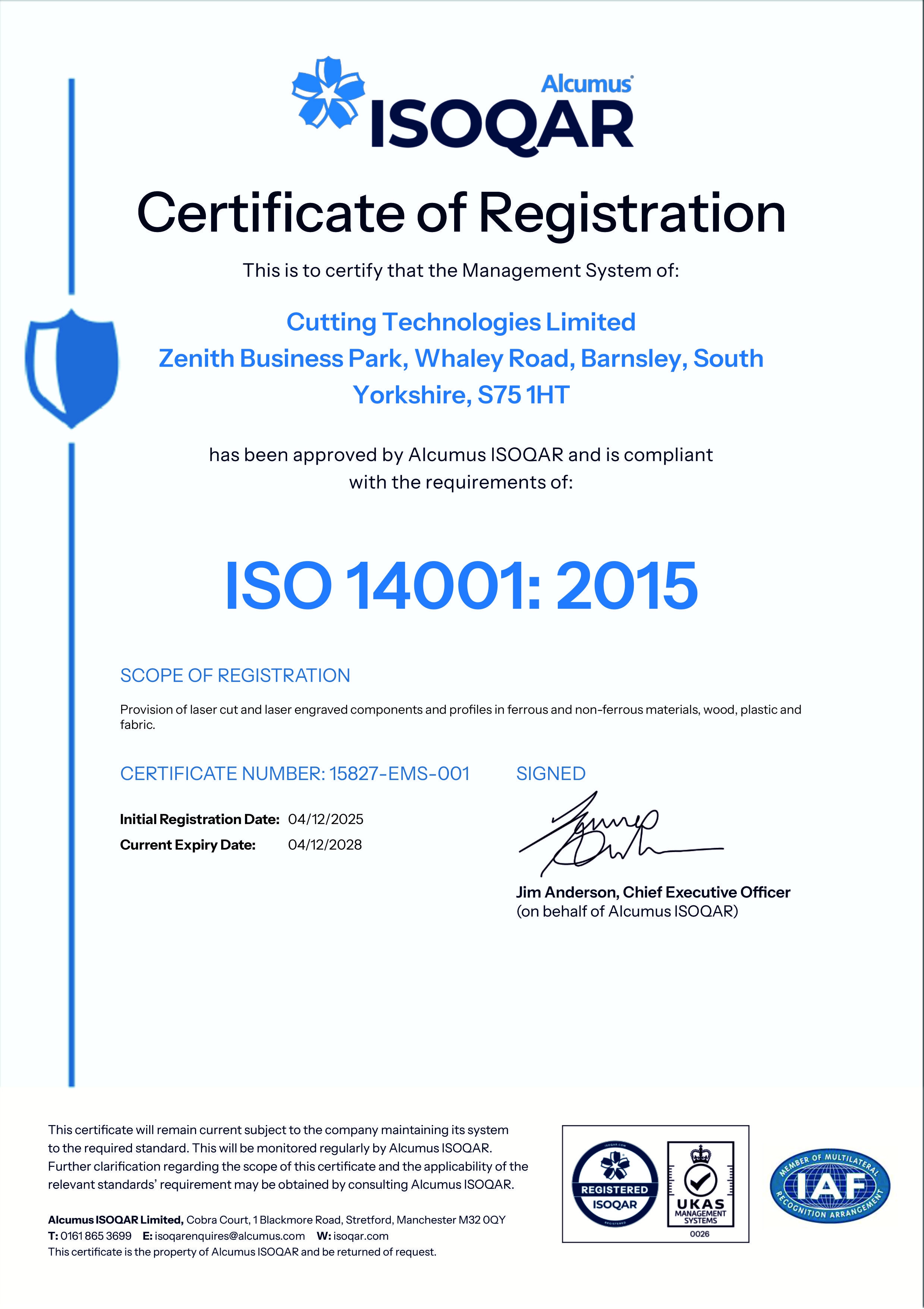Click the blue shield icon
The height and width of the screenshot is (1309, 924).
(72, 368)
